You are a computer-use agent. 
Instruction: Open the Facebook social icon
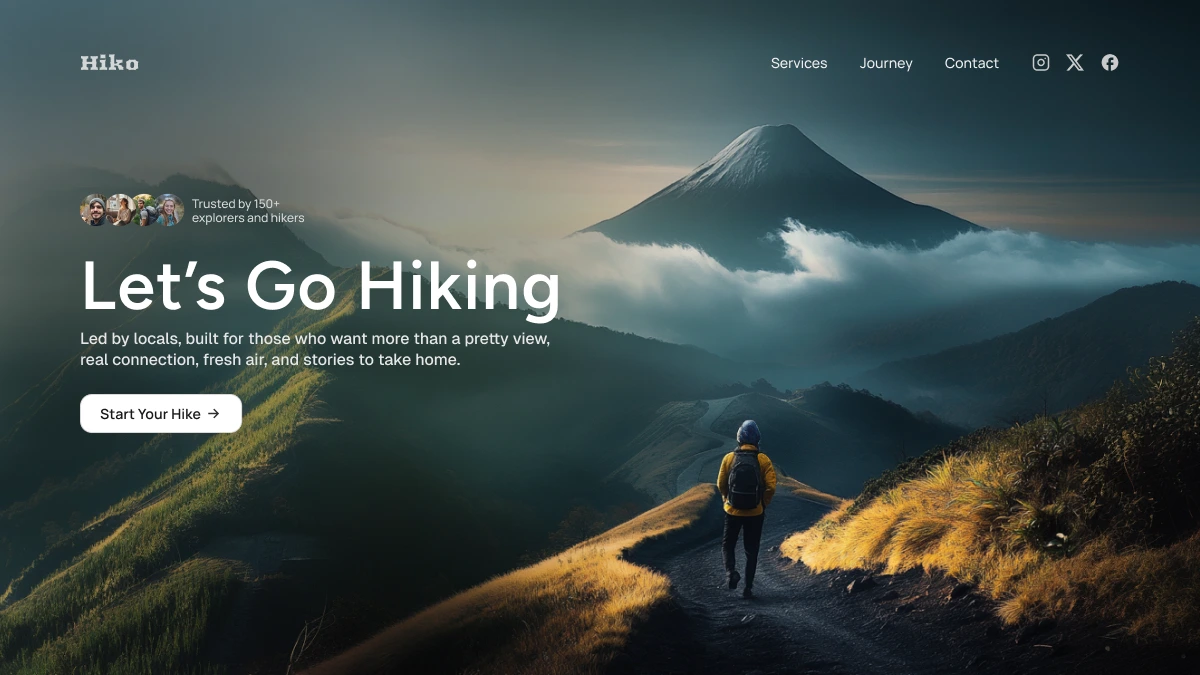coord(1110,63)
